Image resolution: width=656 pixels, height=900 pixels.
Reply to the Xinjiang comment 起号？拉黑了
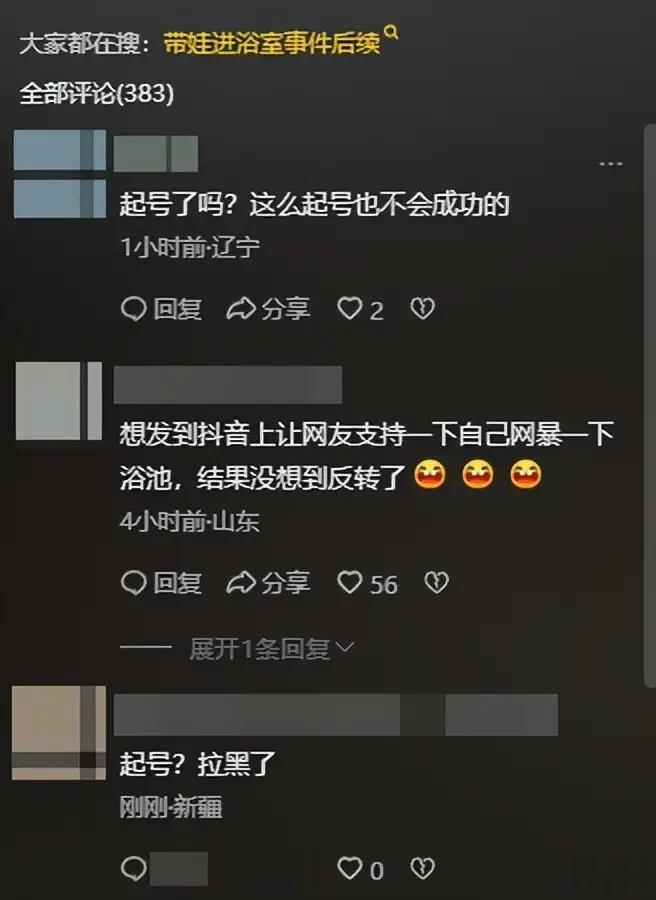point(134,868)
